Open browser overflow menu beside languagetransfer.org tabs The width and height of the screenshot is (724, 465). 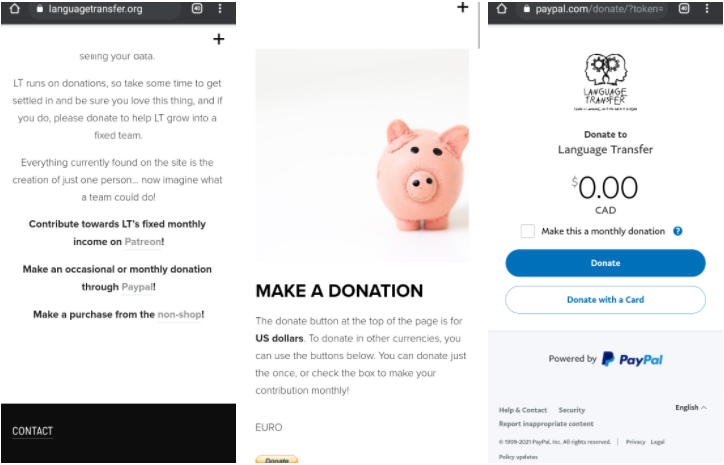pos(220,8)
